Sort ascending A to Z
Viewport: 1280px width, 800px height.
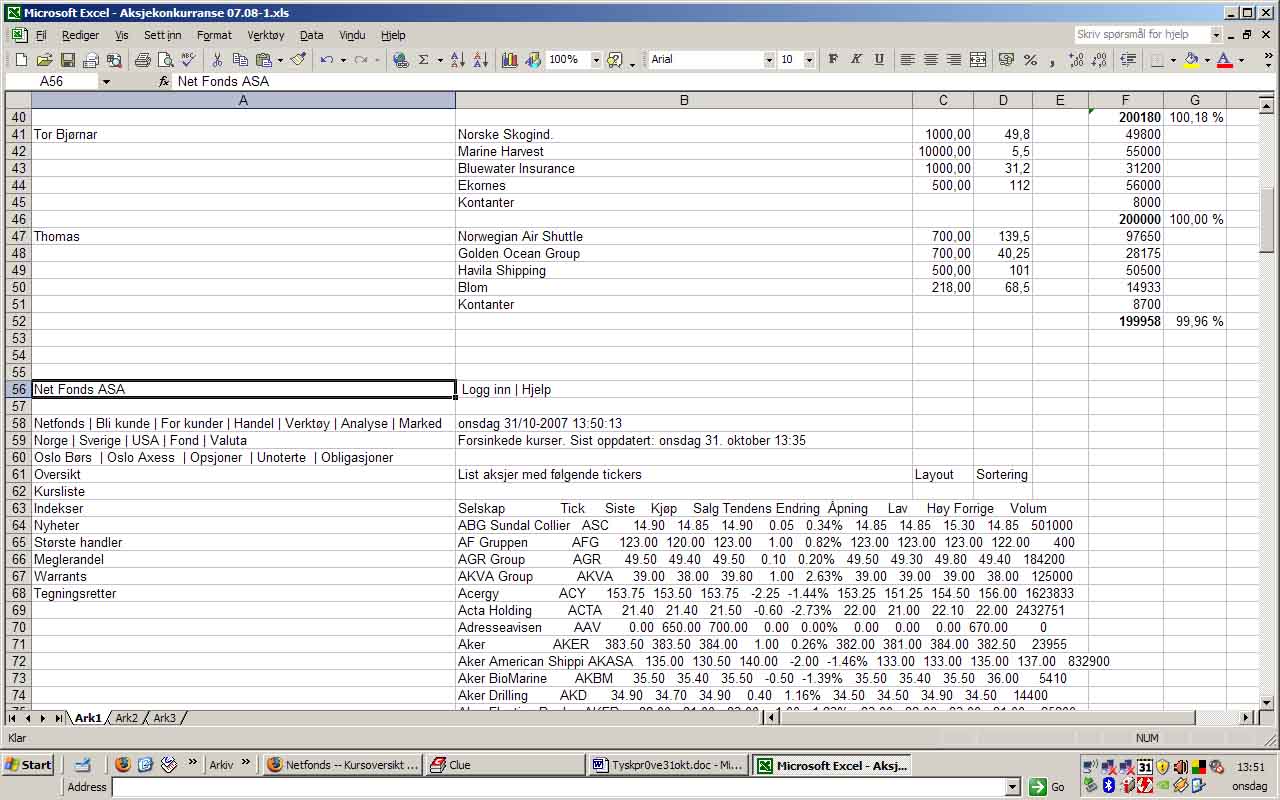tap(457, 60)
